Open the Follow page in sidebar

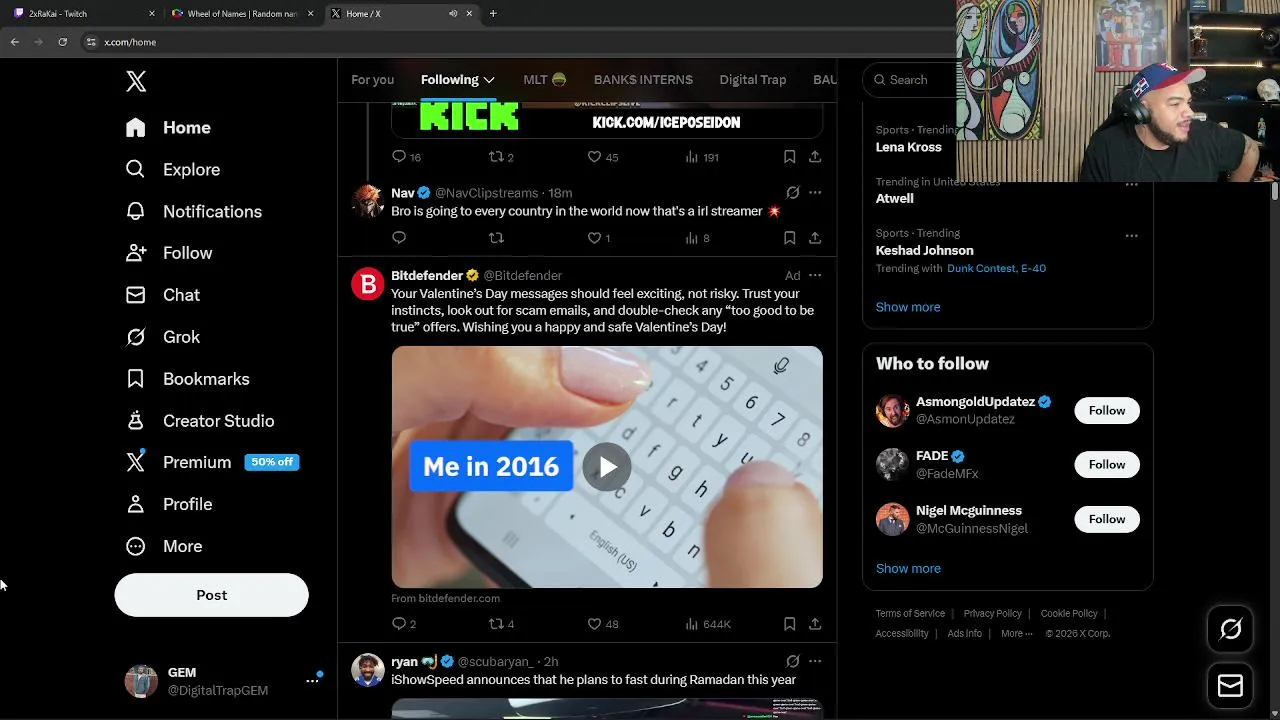(x=168, y=254)
